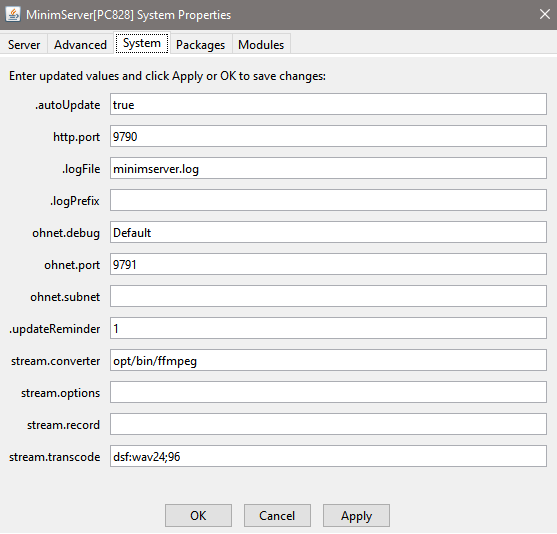Click the MinimServer[PC828] System Properties title
The width and height of the screenshot is (557, 534).
point(129,15)
